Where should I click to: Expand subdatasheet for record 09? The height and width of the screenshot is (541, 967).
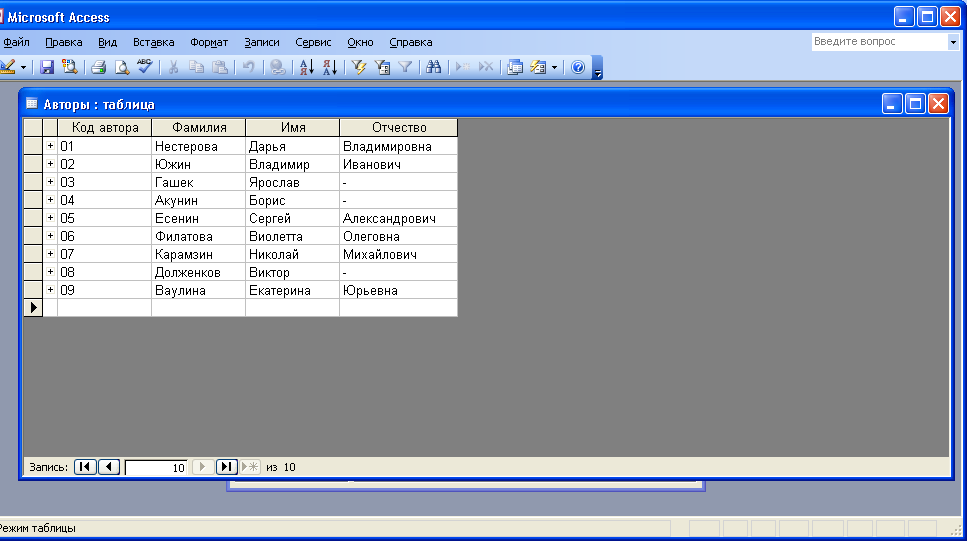tap(50, 289)
